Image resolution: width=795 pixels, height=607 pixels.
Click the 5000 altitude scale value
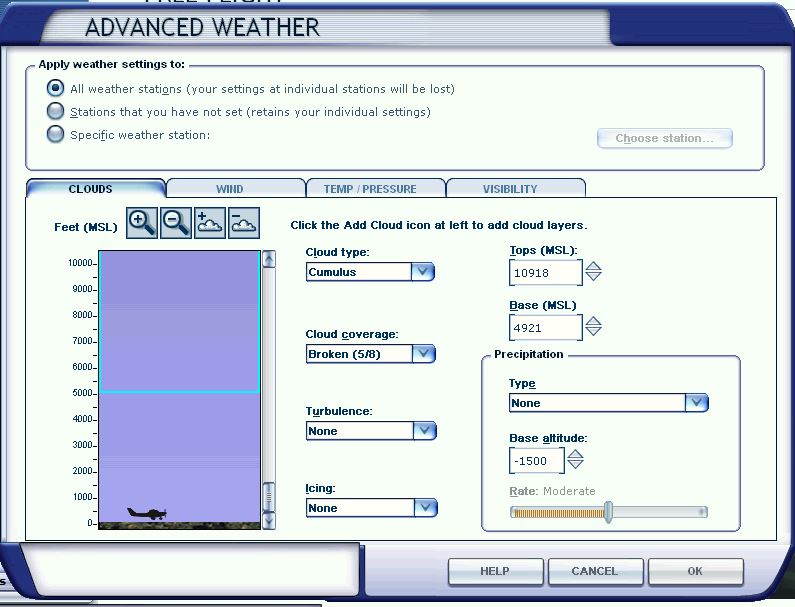pos(82,392)
